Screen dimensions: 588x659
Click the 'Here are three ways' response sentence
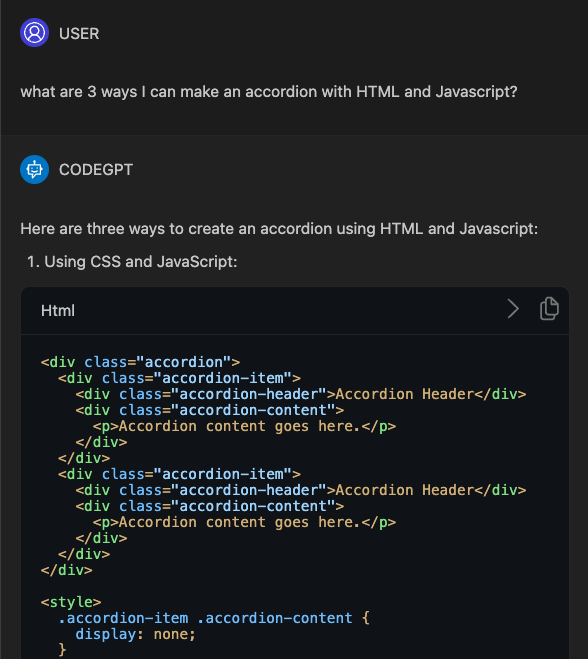[279, 229]
